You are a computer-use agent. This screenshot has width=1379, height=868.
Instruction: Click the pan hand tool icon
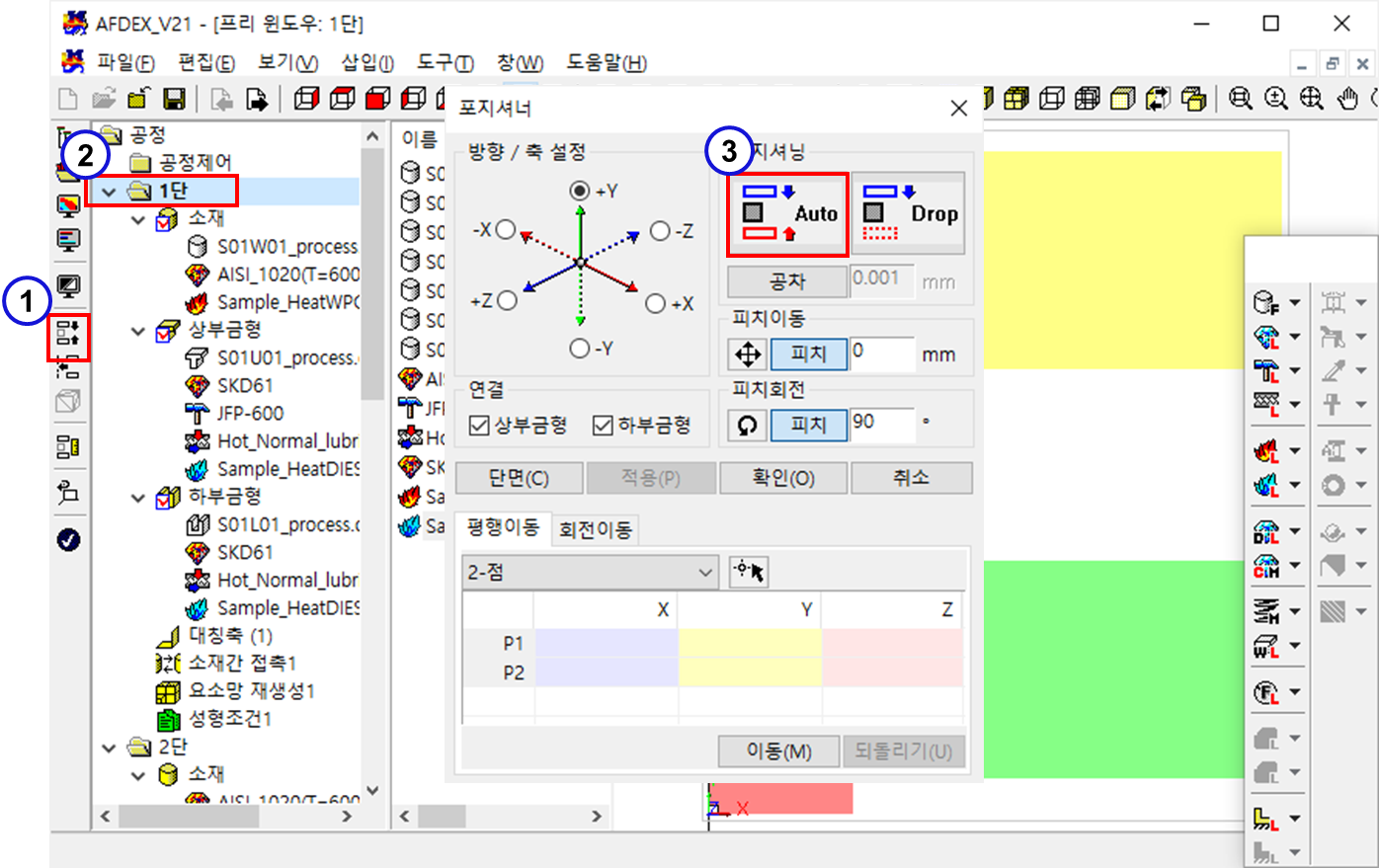[x=1348, y=99]
